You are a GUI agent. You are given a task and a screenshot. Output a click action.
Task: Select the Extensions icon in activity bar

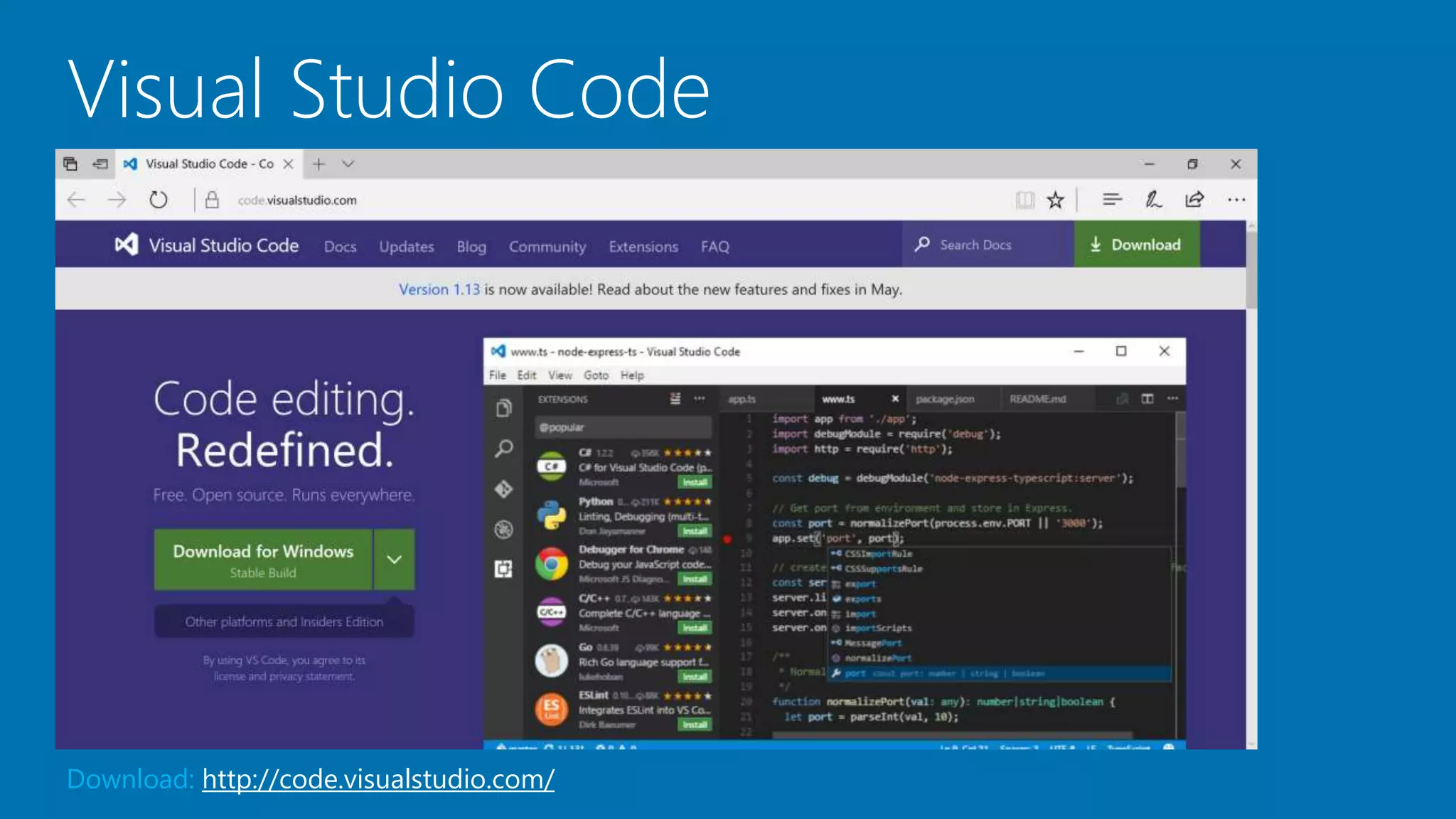(x=504, y=569)
